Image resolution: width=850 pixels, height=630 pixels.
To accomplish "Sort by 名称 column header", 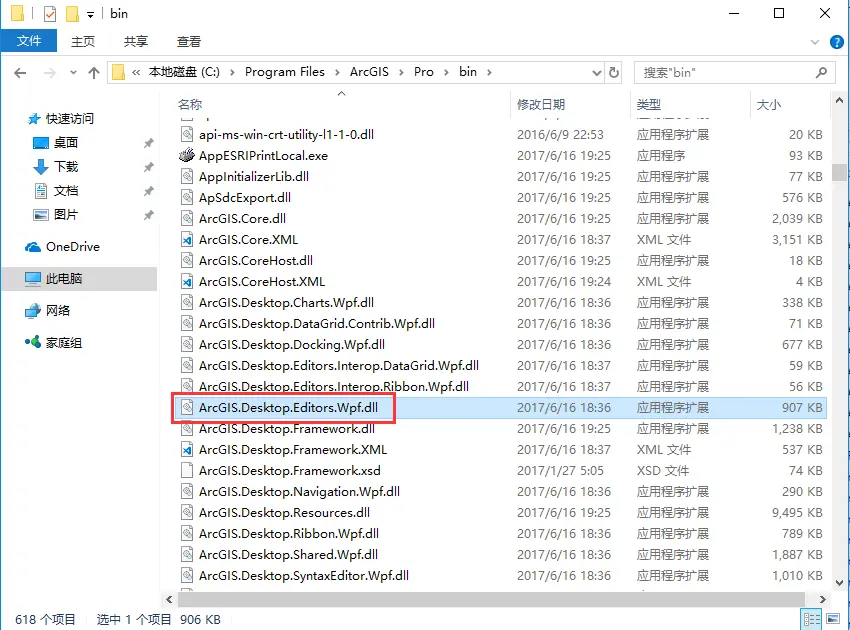I will point(190,104).
